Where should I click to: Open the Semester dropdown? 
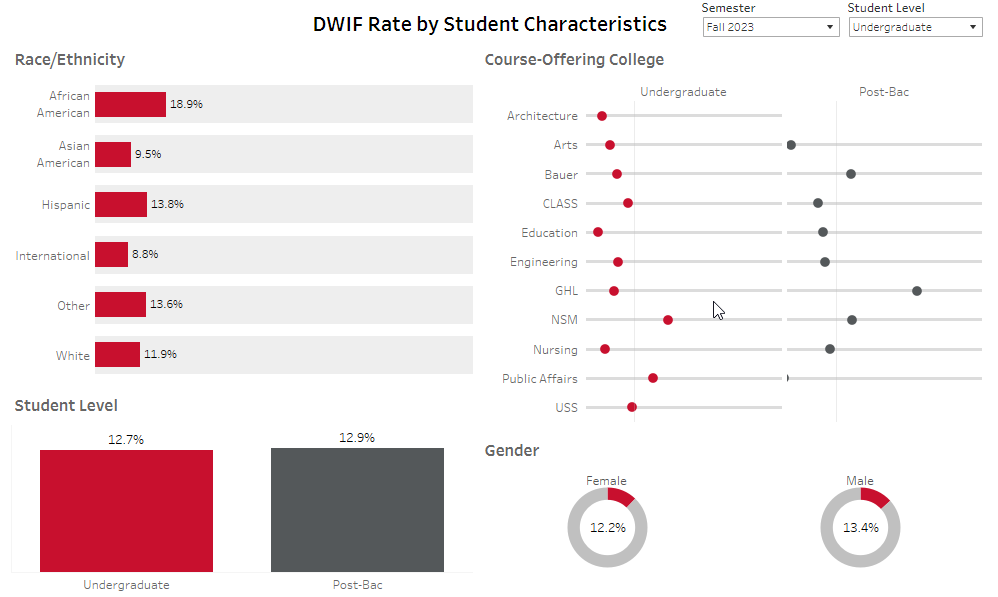coord(770,27)
